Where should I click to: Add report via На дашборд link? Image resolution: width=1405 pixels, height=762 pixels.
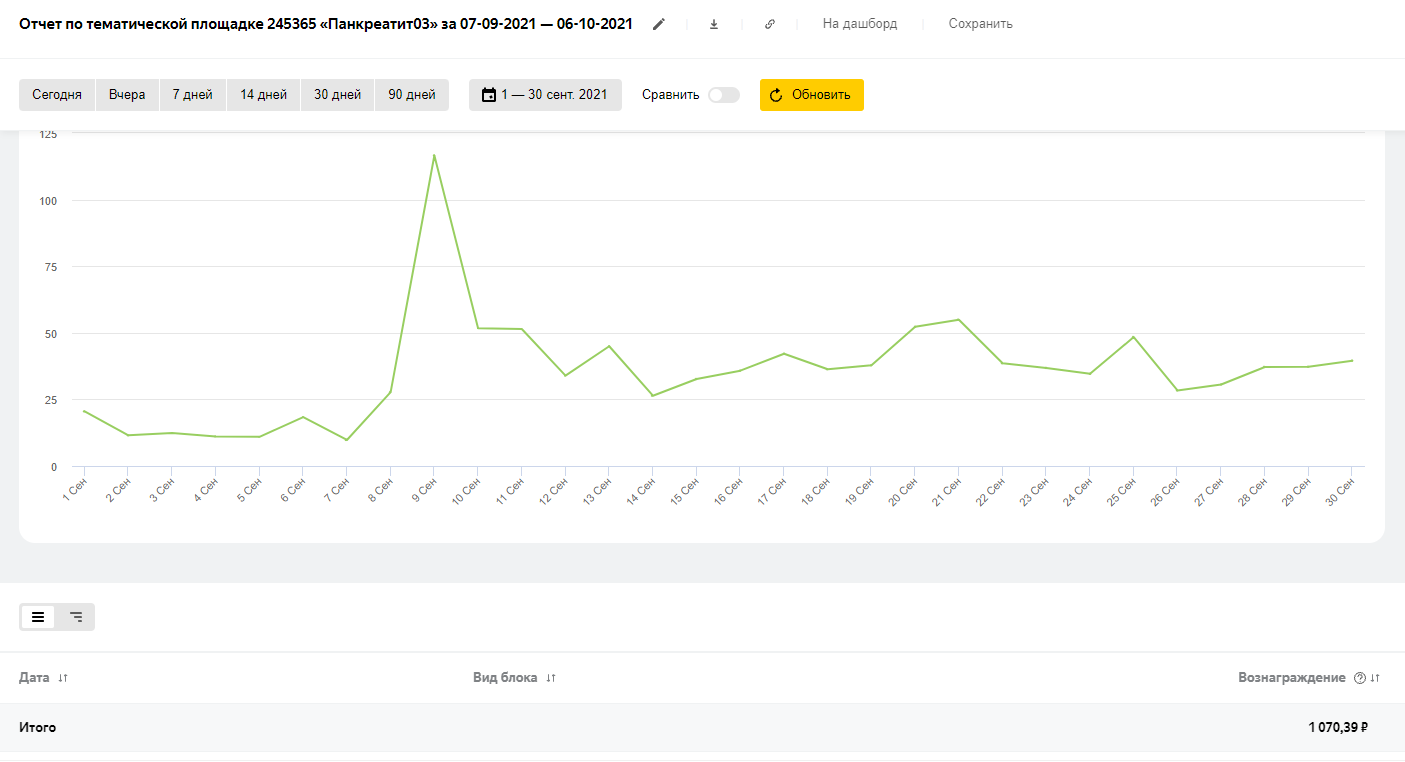click(x=859, y=24)
